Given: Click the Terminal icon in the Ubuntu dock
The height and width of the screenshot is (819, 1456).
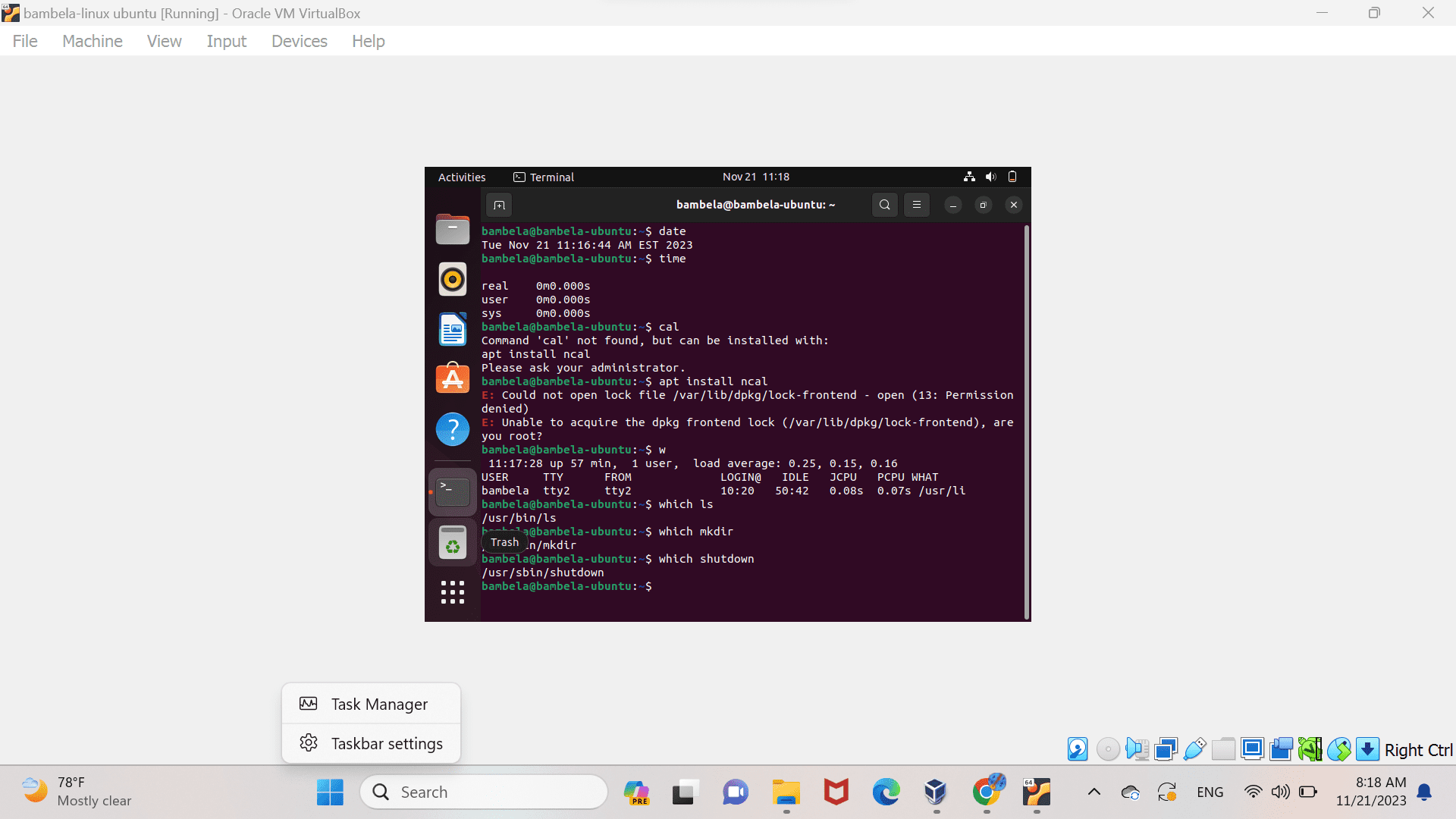Looking at the screenshot, I should click(452, 492).
